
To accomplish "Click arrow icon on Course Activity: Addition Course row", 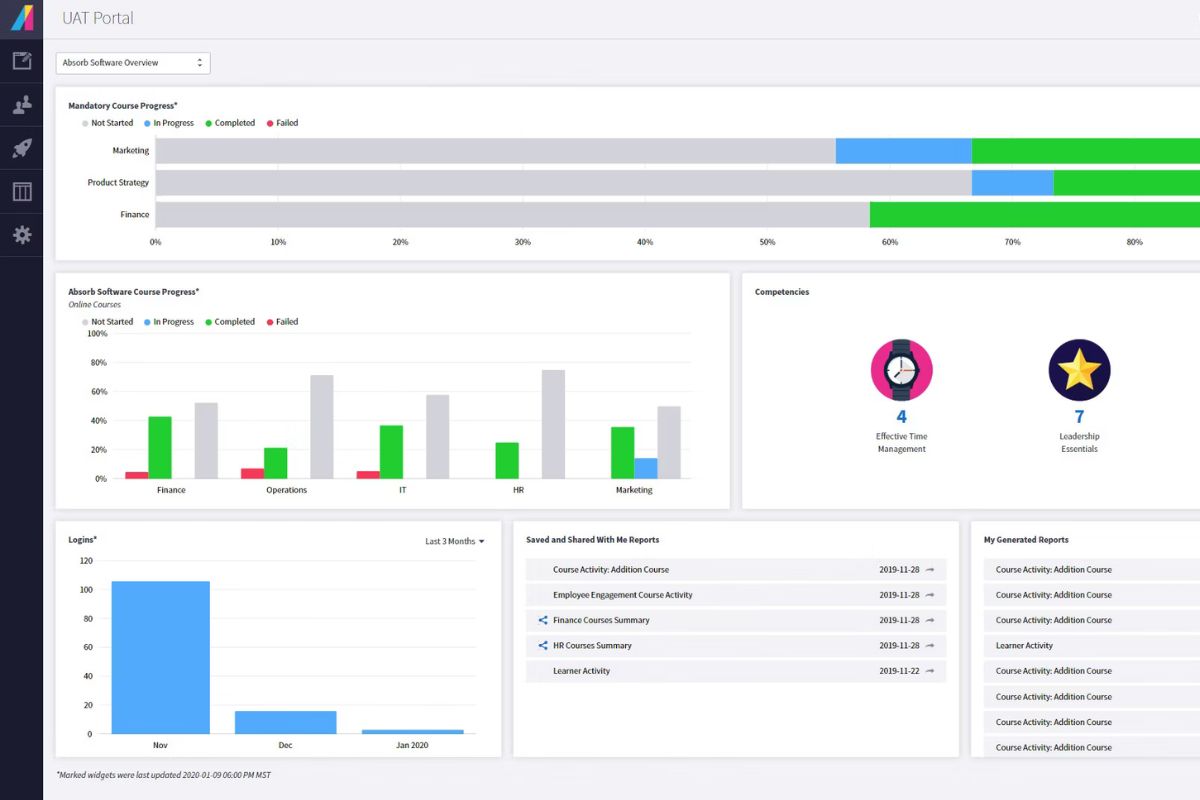I will point(930,570).
